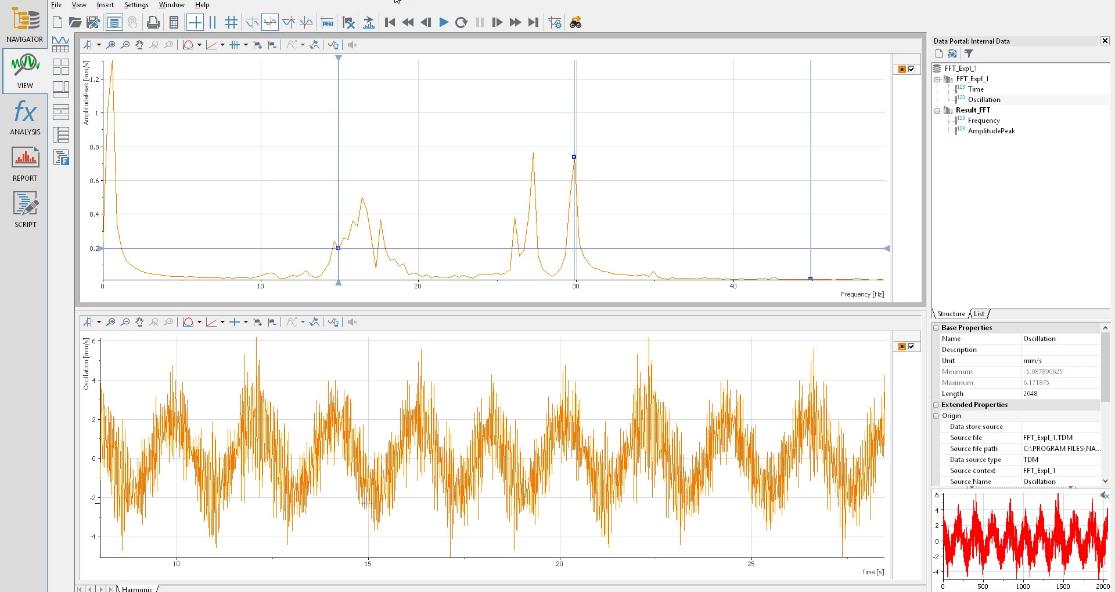Click the filter icon in Data Portal

968,53
